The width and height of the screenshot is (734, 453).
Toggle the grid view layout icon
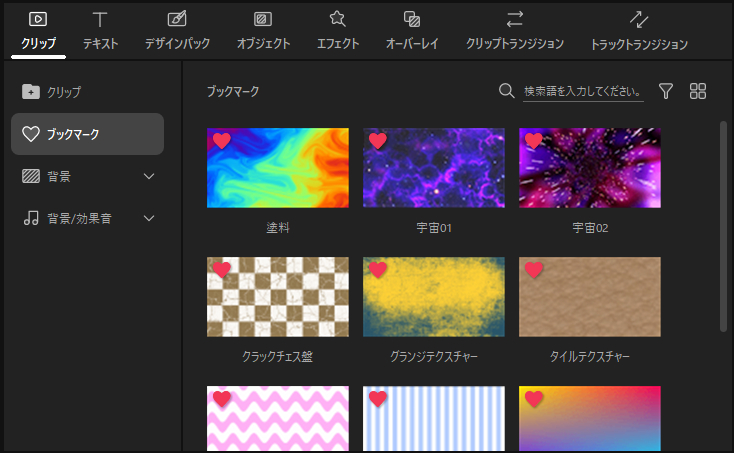[698, 91]
